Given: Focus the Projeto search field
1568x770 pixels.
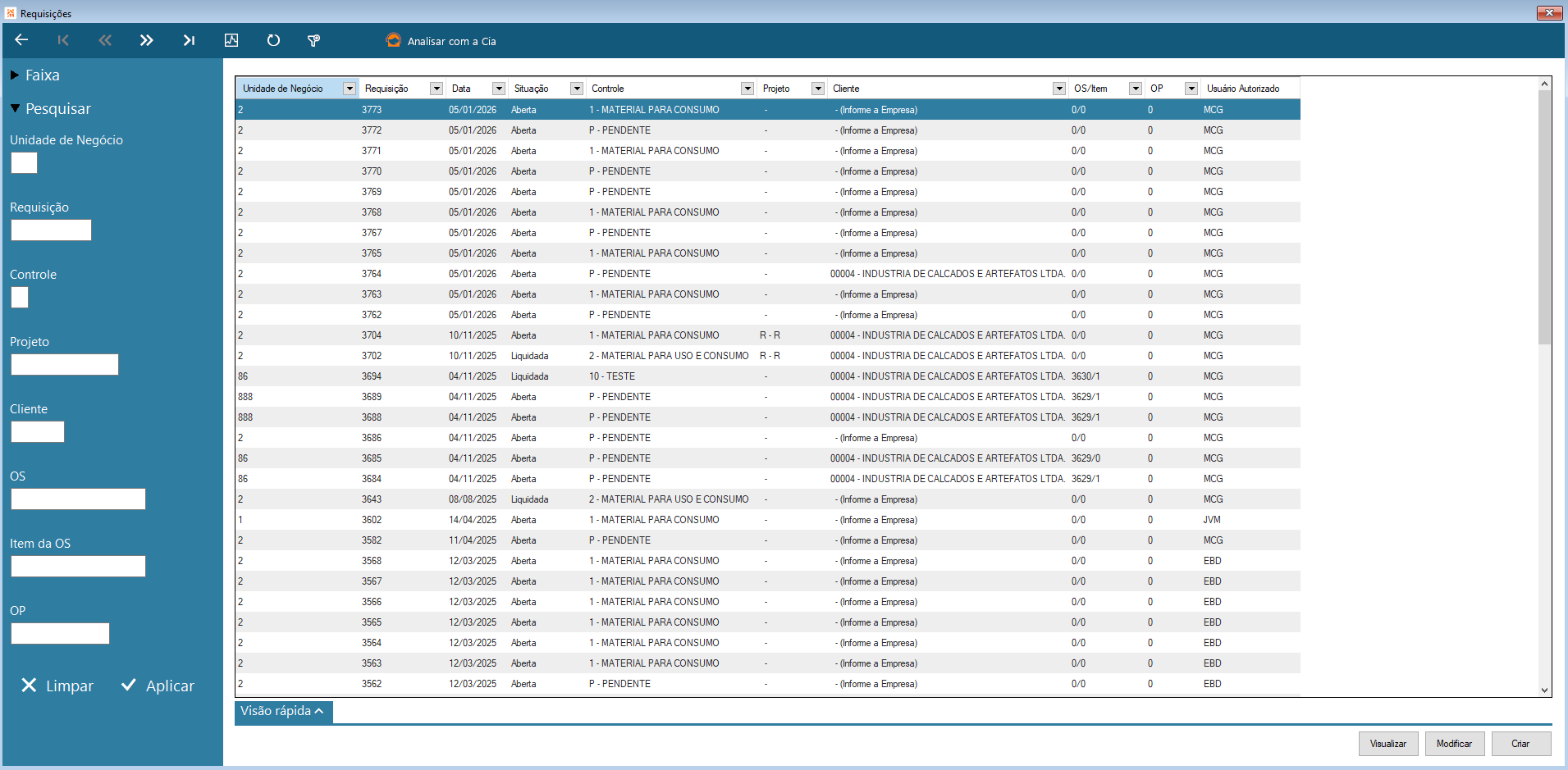Looking at the screenshot, I should pyautogui.click(x=65, y=365).
